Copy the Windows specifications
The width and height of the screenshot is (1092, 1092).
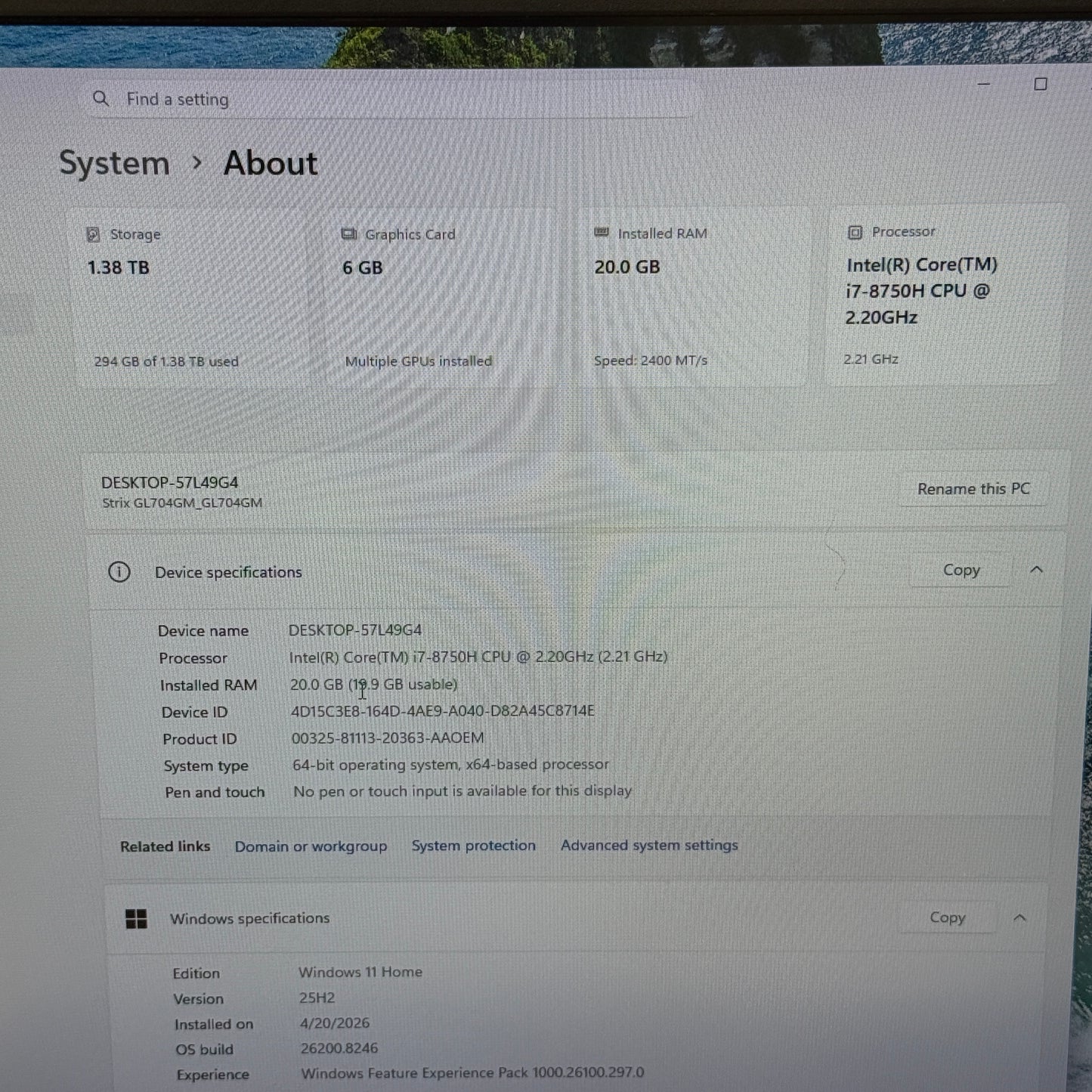point(948,917)
